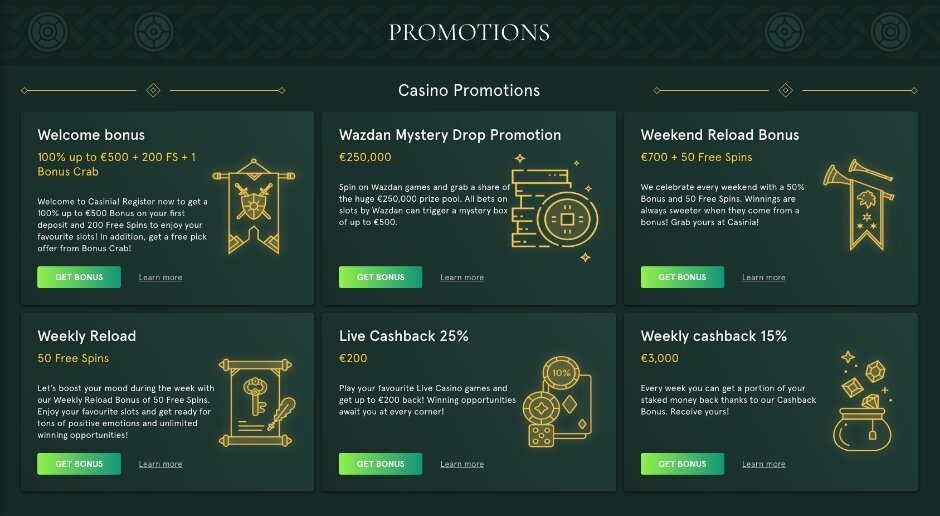This screenshot has width=940, height=516.
Task: Click the Weekly cashback gem pot icon
Action: click(861, 400)
